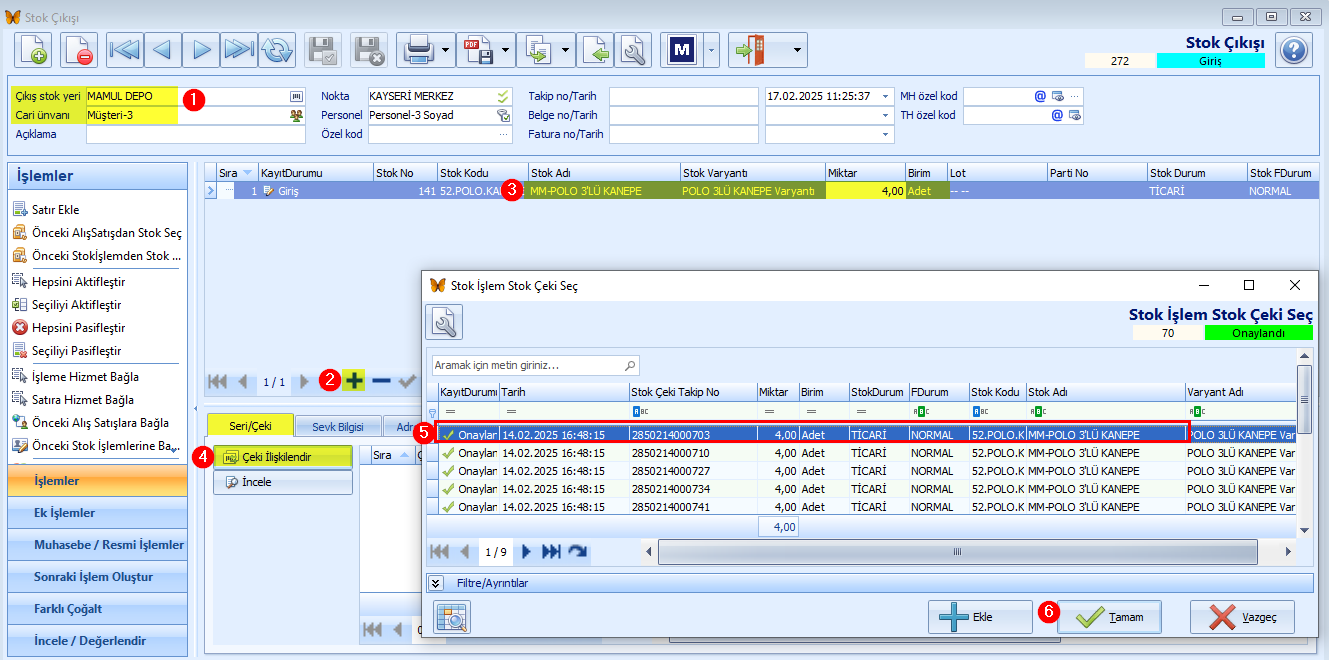This screenshot has height=660, width=1329.
Task: Click the minus remove-row icon in grid navigator
Action: (x=381, y=381)
